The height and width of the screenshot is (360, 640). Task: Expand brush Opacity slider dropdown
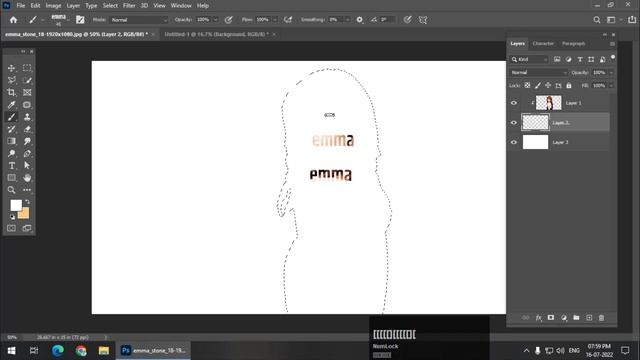click(x=216, y=20)
